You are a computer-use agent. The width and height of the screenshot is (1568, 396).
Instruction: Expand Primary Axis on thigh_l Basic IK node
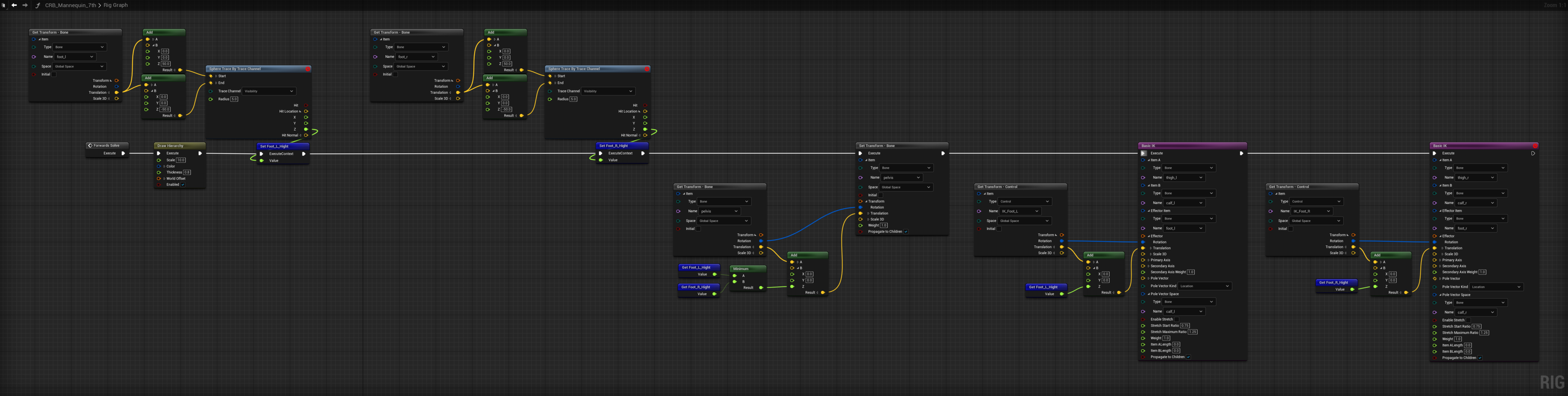click(1148, 260)
